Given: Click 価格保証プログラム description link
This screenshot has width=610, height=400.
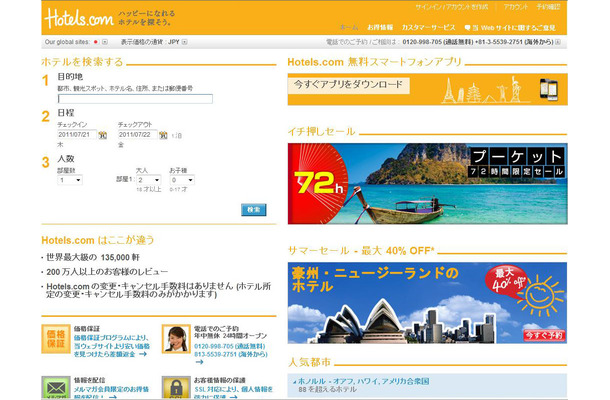Looking at the screenshot, I should pyautogui.click(x=112, y=346).
